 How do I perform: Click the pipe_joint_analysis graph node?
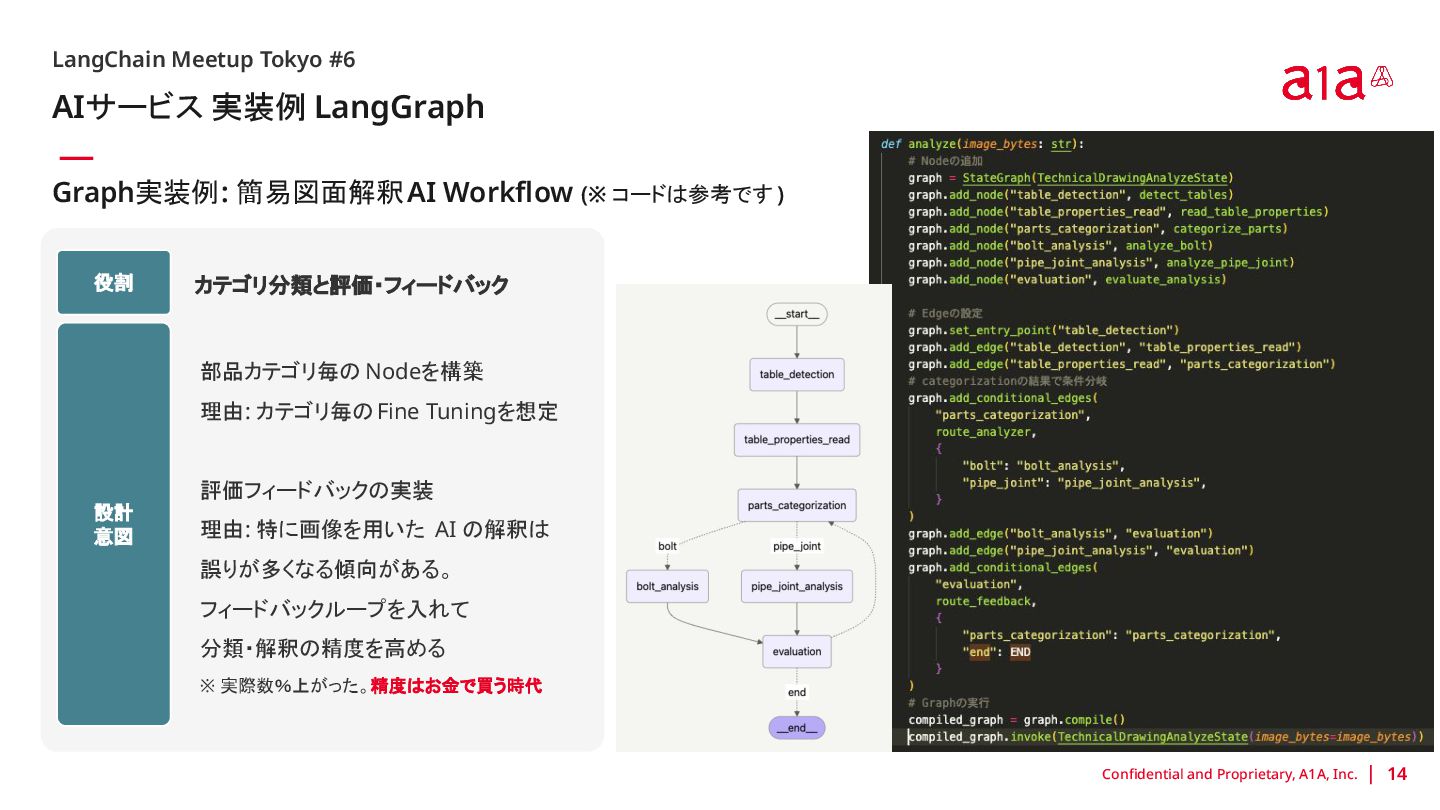(x=797, y=586)
